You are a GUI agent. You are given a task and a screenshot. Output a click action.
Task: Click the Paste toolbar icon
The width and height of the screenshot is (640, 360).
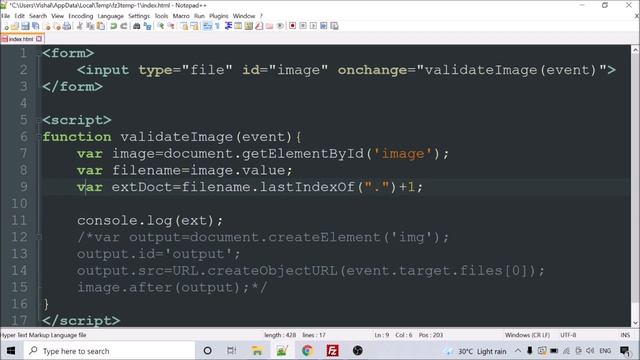coord(100,26)
